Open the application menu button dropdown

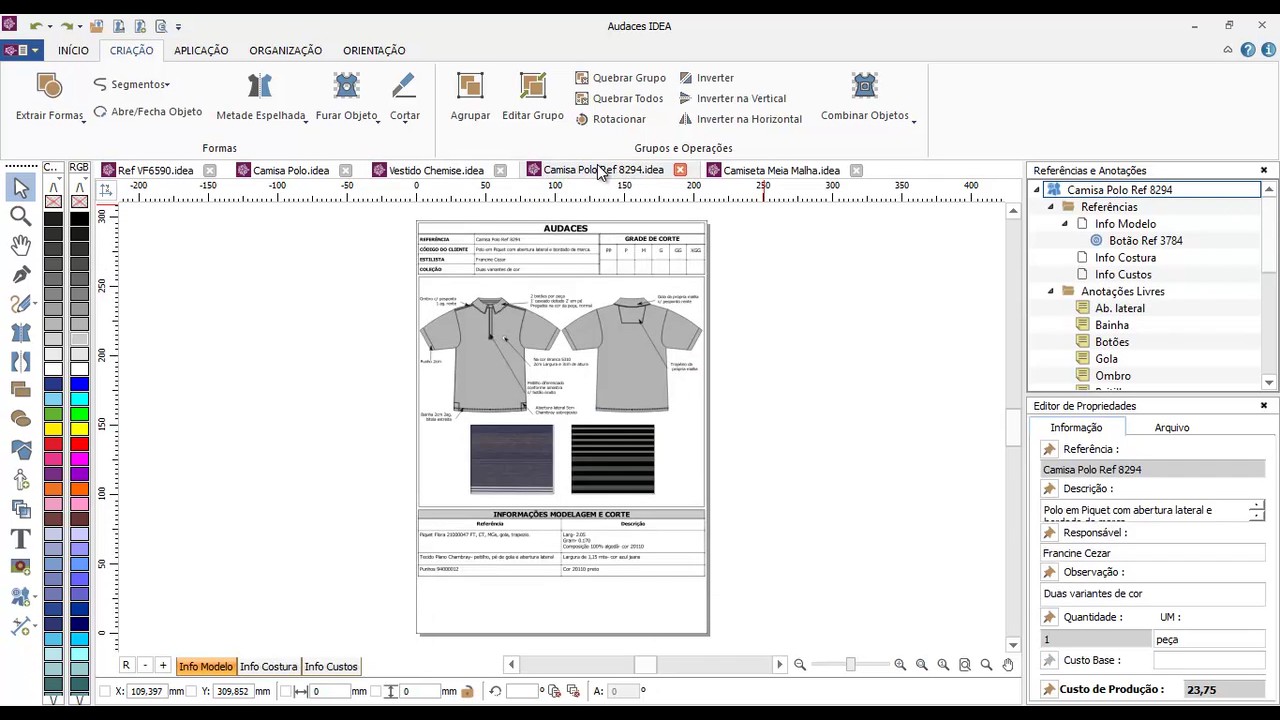[x=22, y=50]
